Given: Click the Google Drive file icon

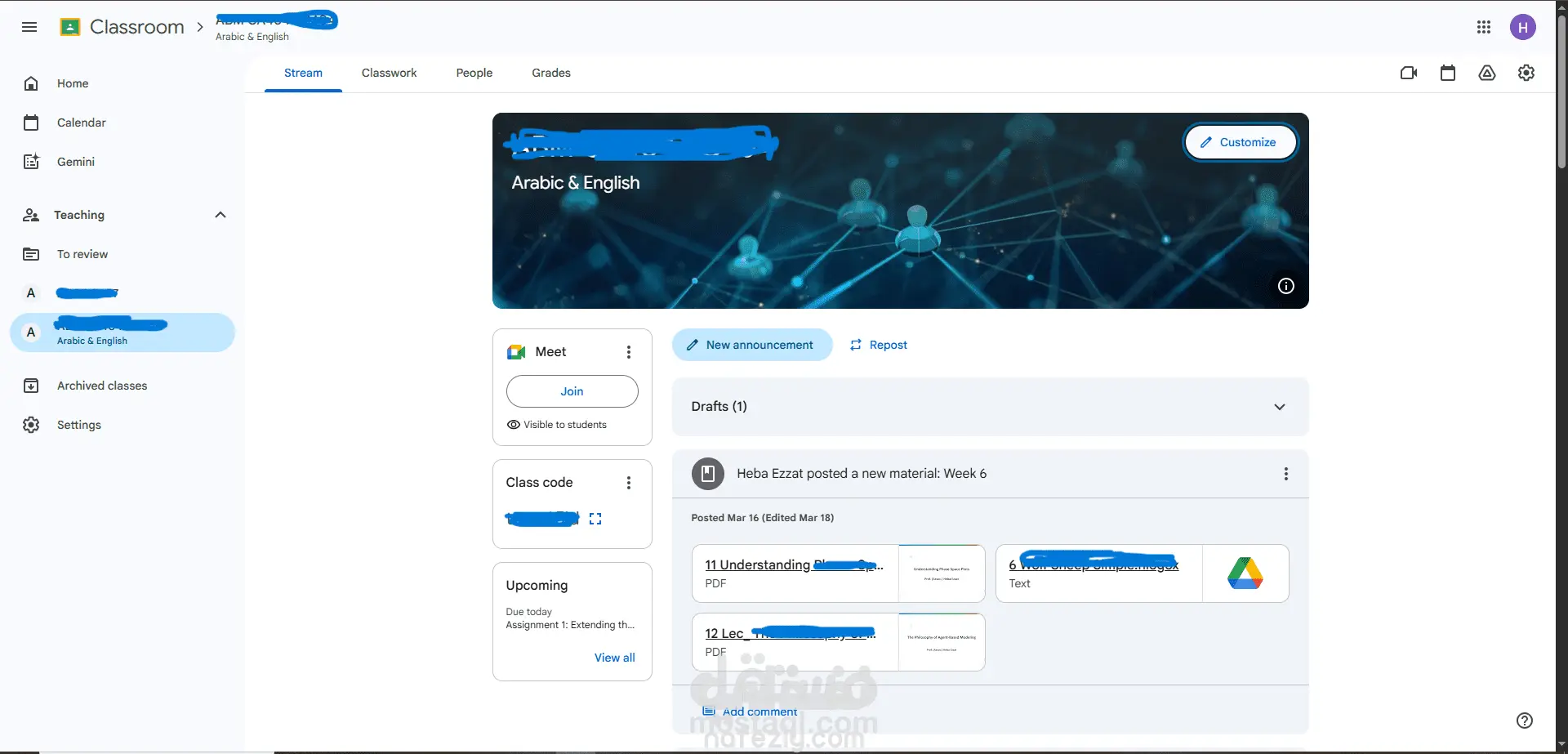Looking at the screenshot, I should 1245,573.
